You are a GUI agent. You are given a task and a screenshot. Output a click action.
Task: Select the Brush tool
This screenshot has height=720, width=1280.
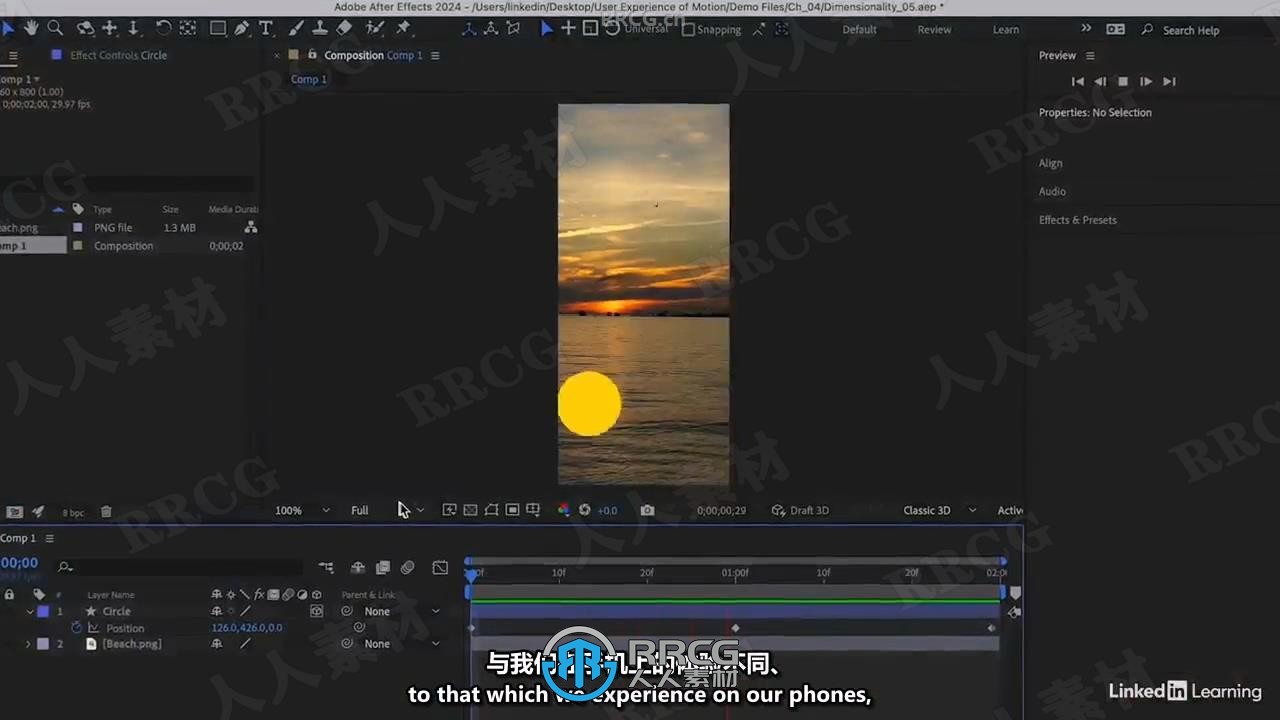[296, 28]
